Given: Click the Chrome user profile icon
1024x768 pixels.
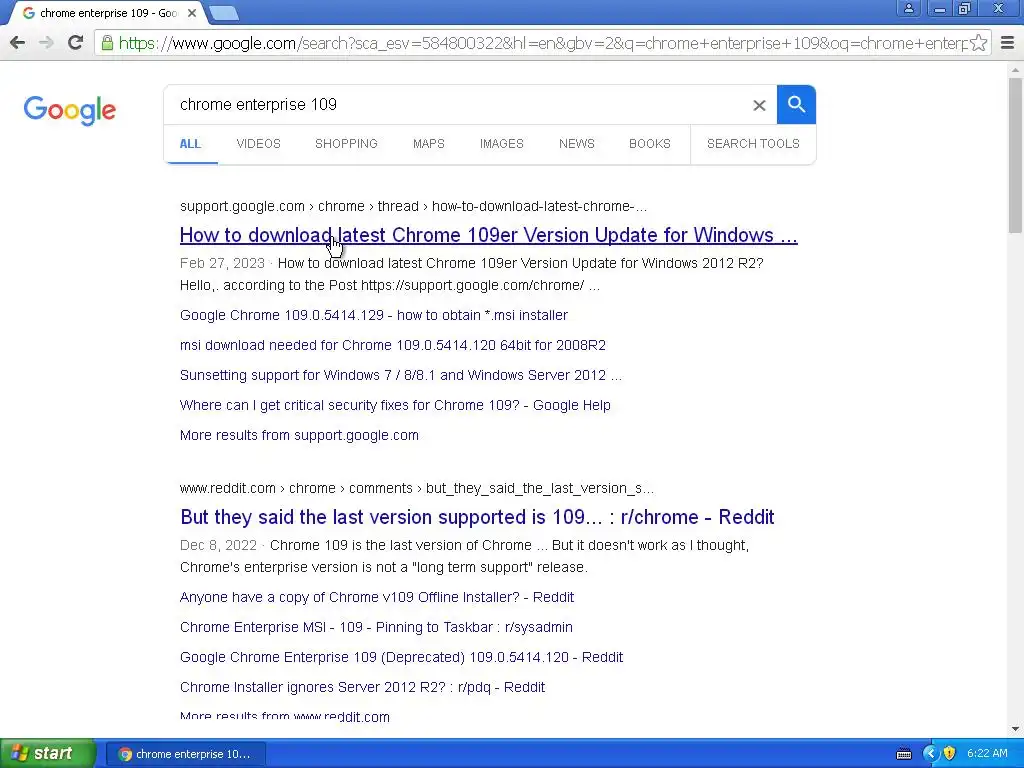Looking at the screenshot, I should (908, 8).
